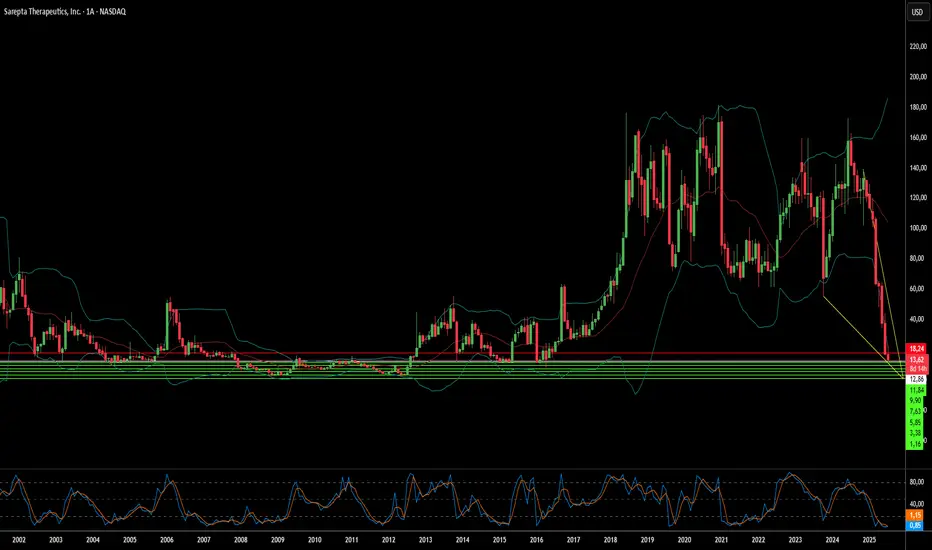Select the green 5,85 level tag
The height and width of the screenshot is (550, 932).
[915, 422]
